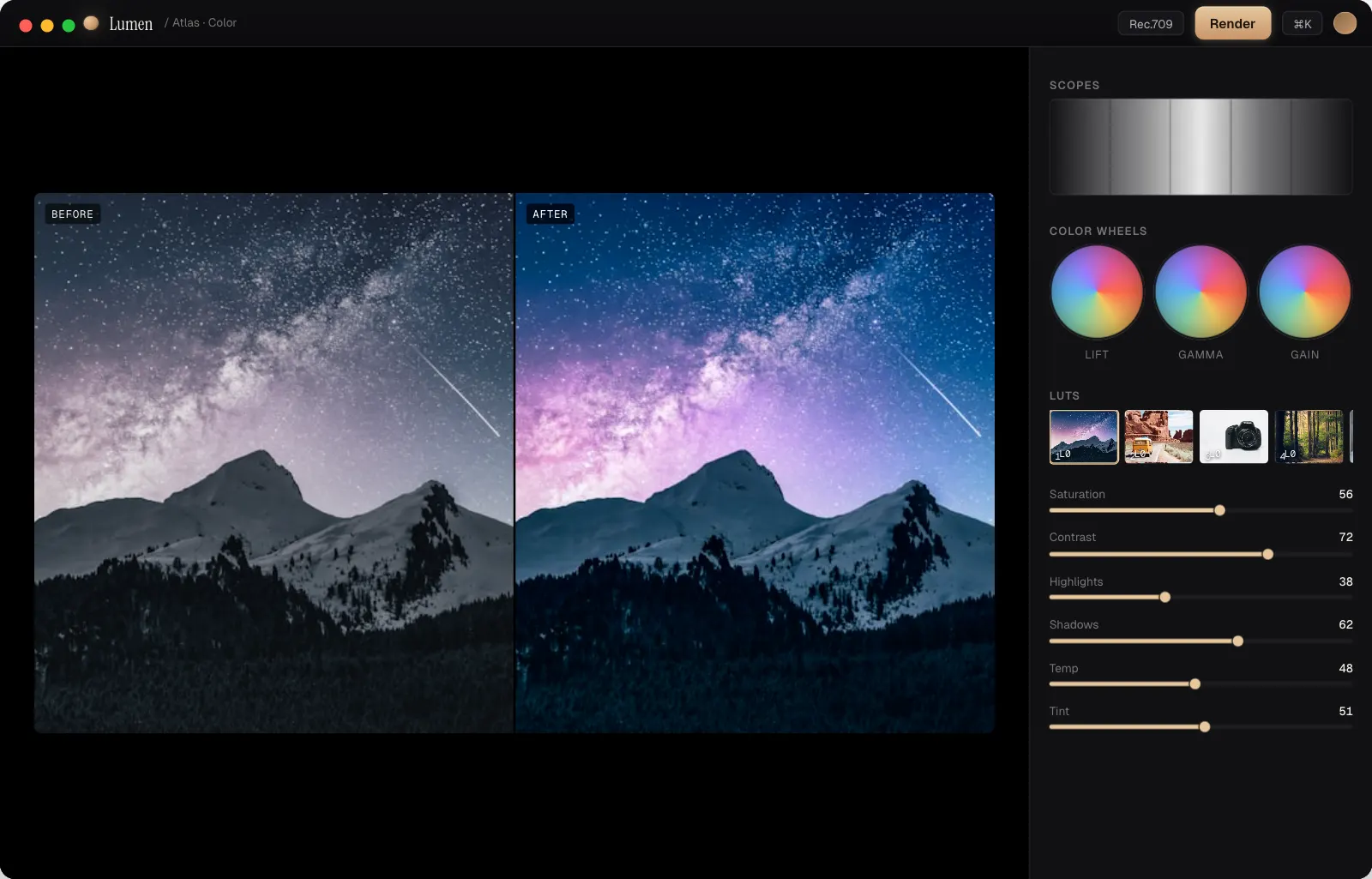The height and width of the screenshot is (879, 1372).
Task: Apply the camera LUT thumbnail
Action: (1234, 436)
